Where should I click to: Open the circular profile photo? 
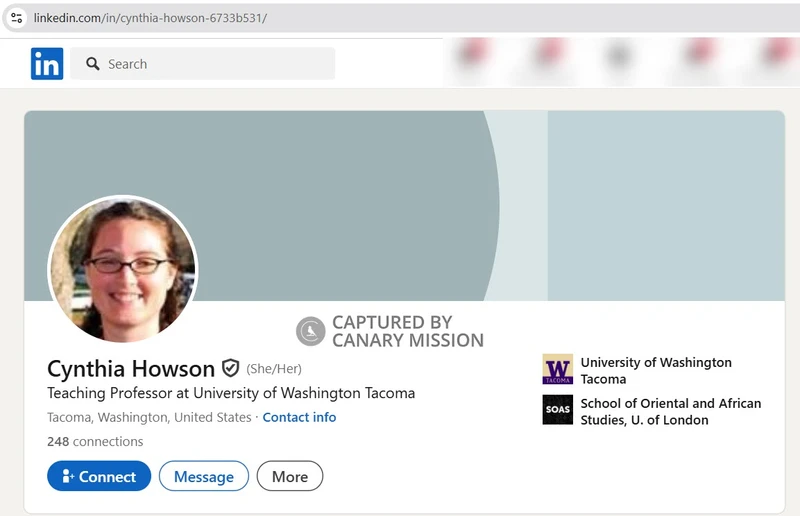click(x=123, y=270)
